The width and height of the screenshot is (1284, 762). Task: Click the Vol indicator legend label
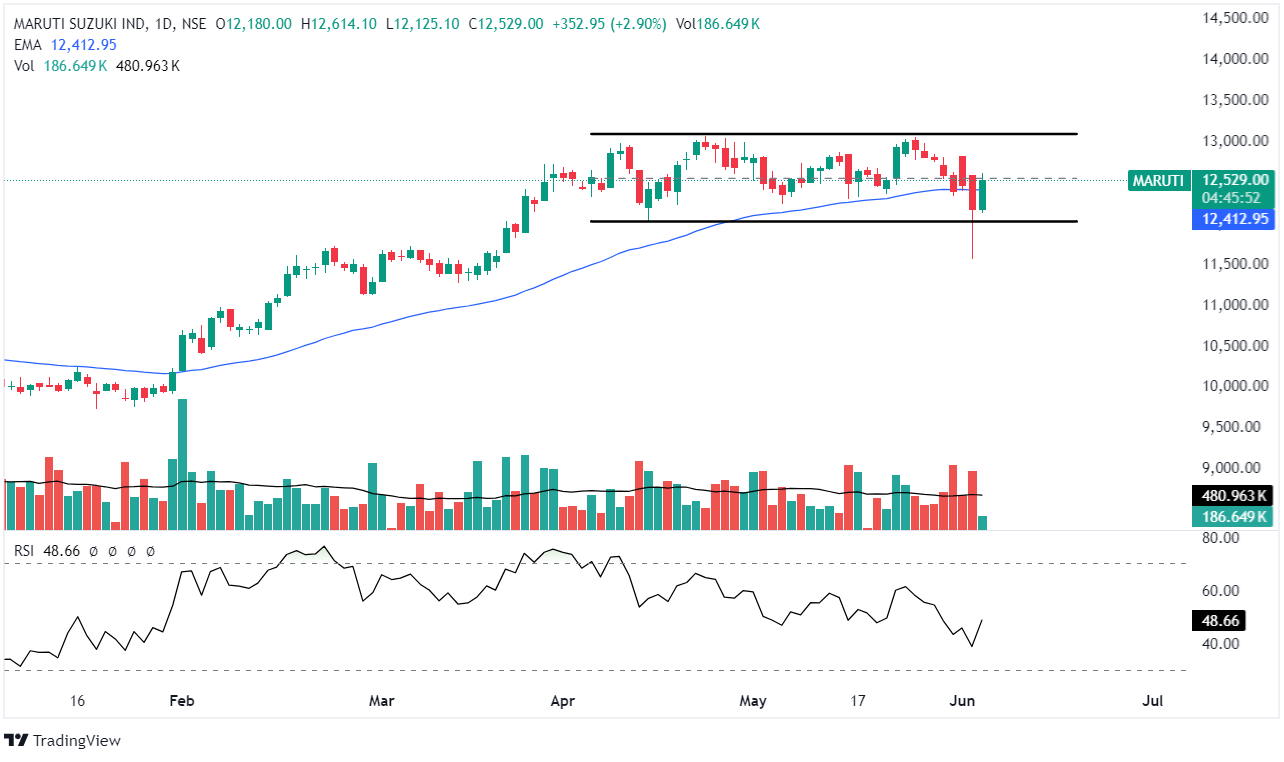[24, 65]
